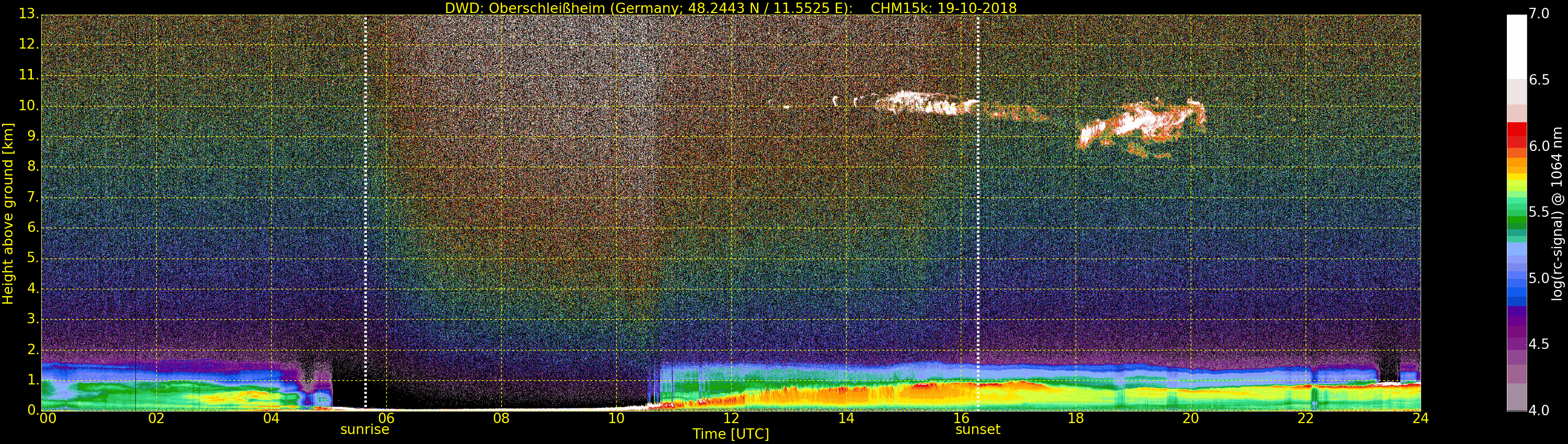
Task: Click the '4.0' colorbar tick label
Action: click(x=1539, y=411)
